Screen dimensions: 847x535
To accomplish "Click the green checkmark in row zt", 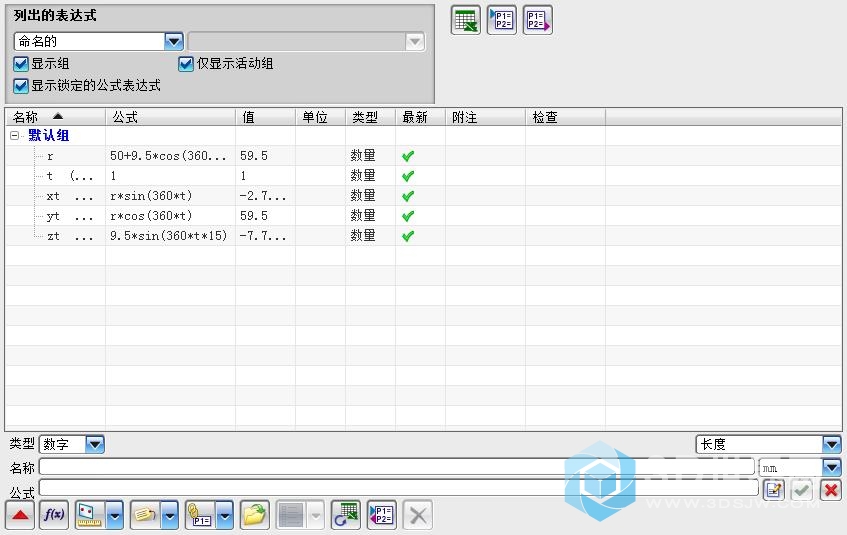I will (x=408, y=236).
